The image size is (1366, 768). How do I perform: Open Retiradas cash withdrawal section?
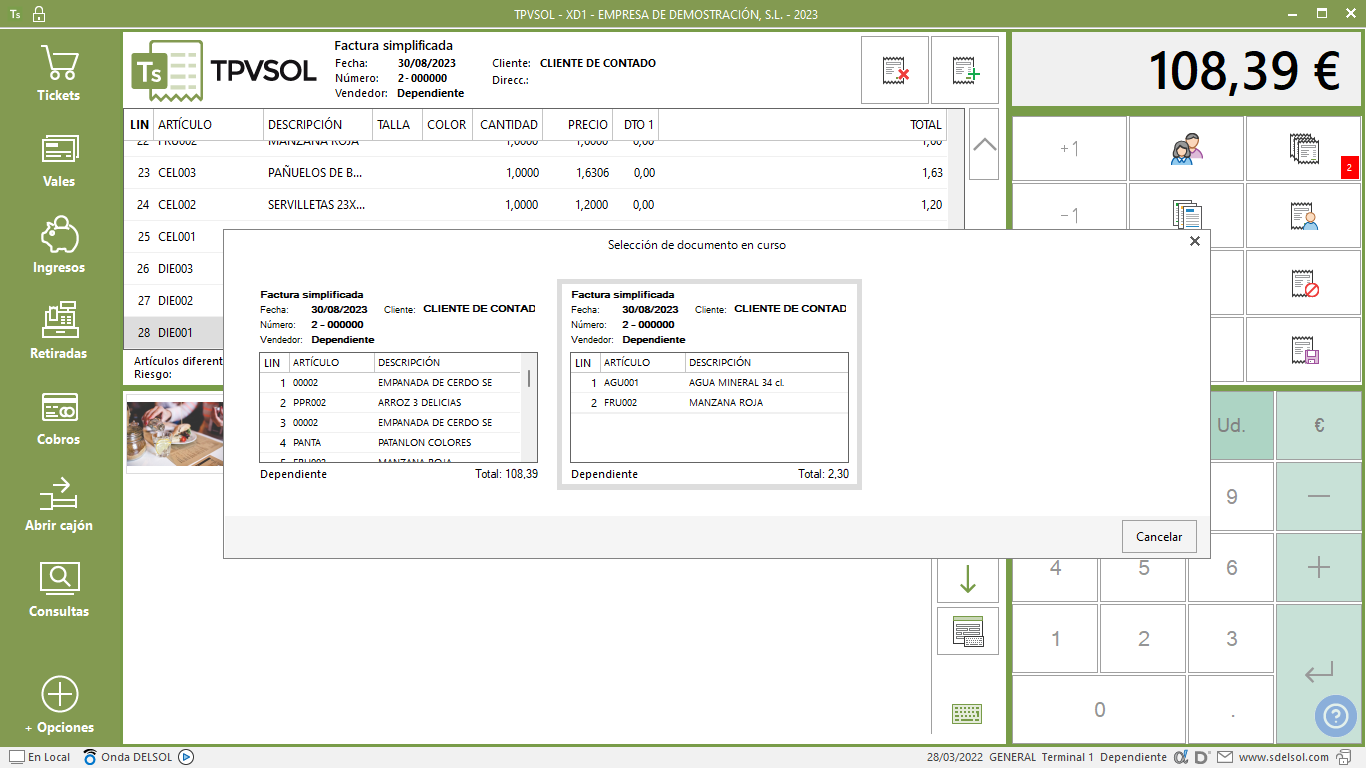click(x=58, y=332)
